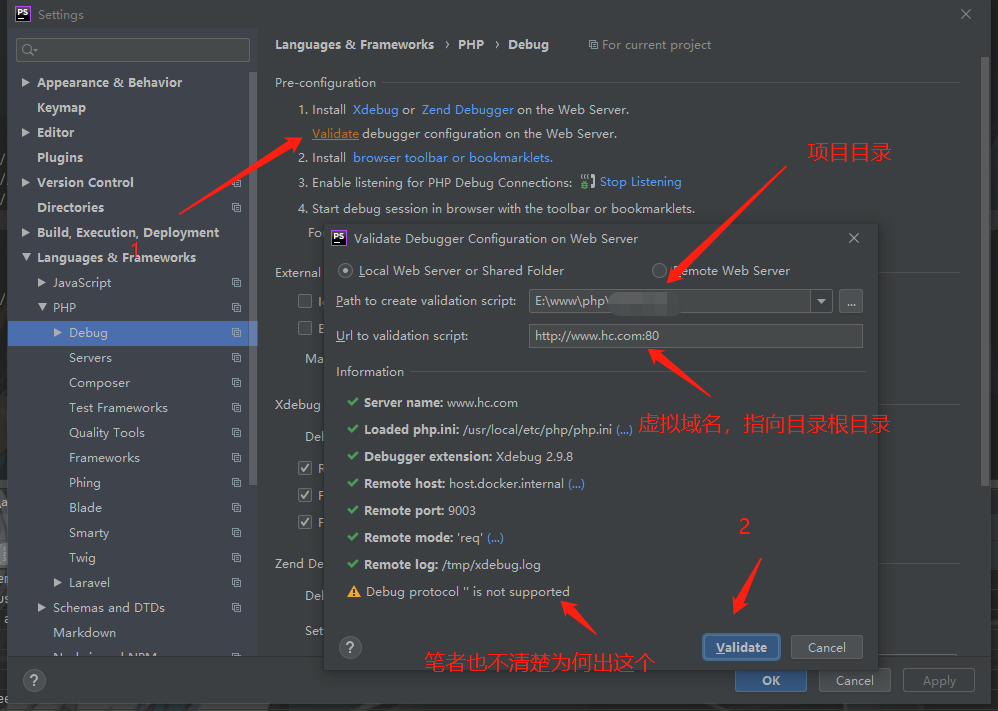Click project-level icon beside Phing row
The width and height of the screenshot is (998, 711).
point(237,482)
